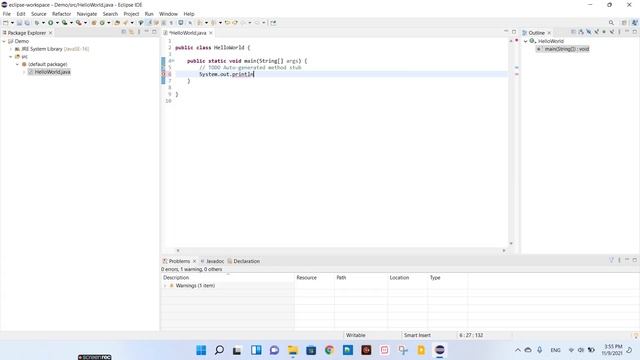Close the Problems tab
Screen dimensions: 640x360
(194, 261)
